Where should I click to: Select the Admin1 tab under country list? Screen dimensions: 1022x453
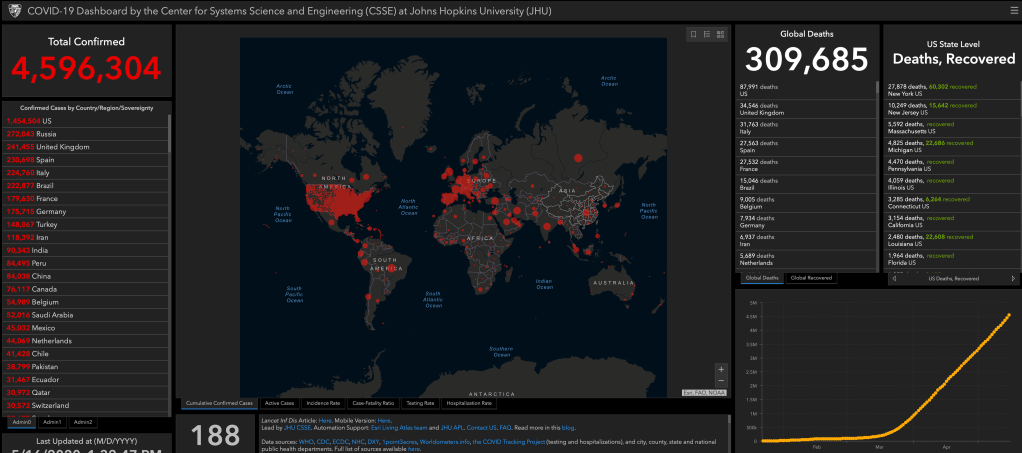coord(52,422)
